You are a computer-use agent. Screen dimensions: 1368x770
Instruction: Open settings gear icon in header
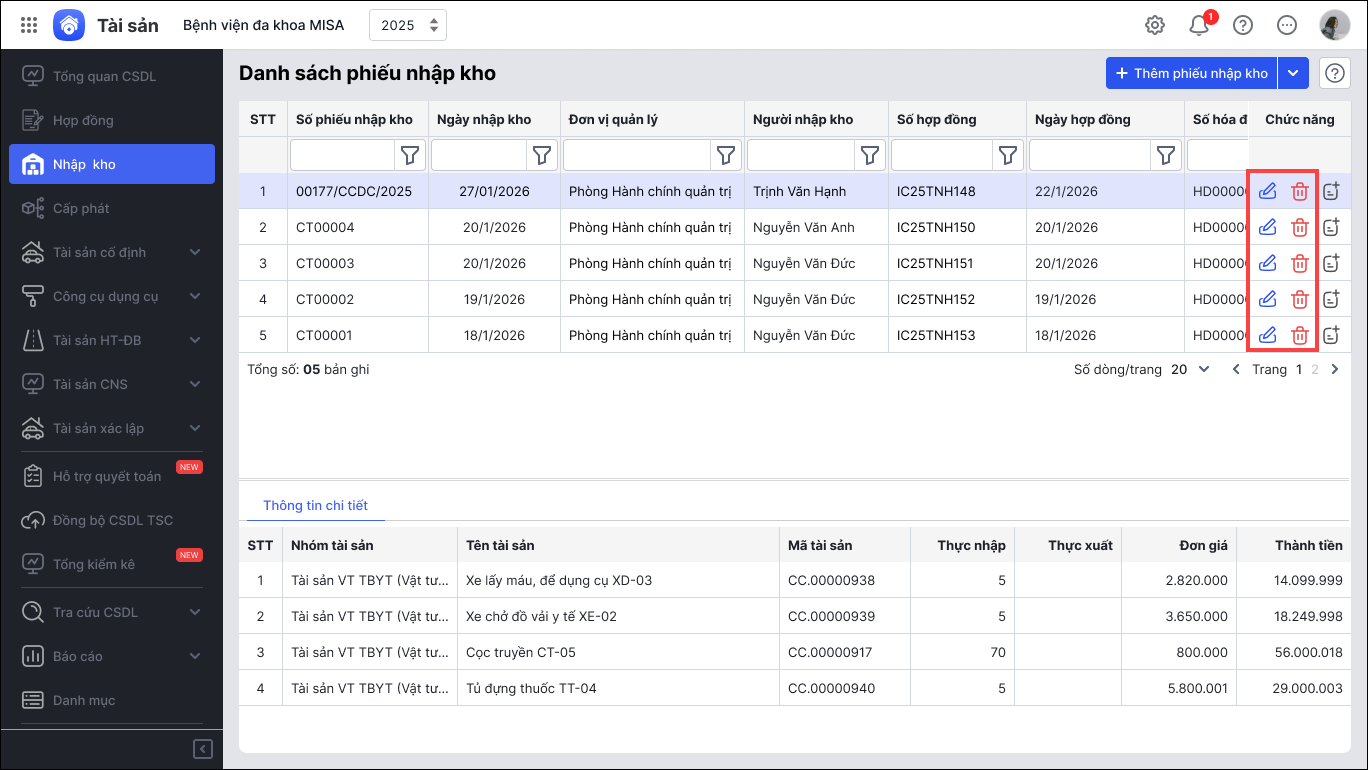point(1155,25)
